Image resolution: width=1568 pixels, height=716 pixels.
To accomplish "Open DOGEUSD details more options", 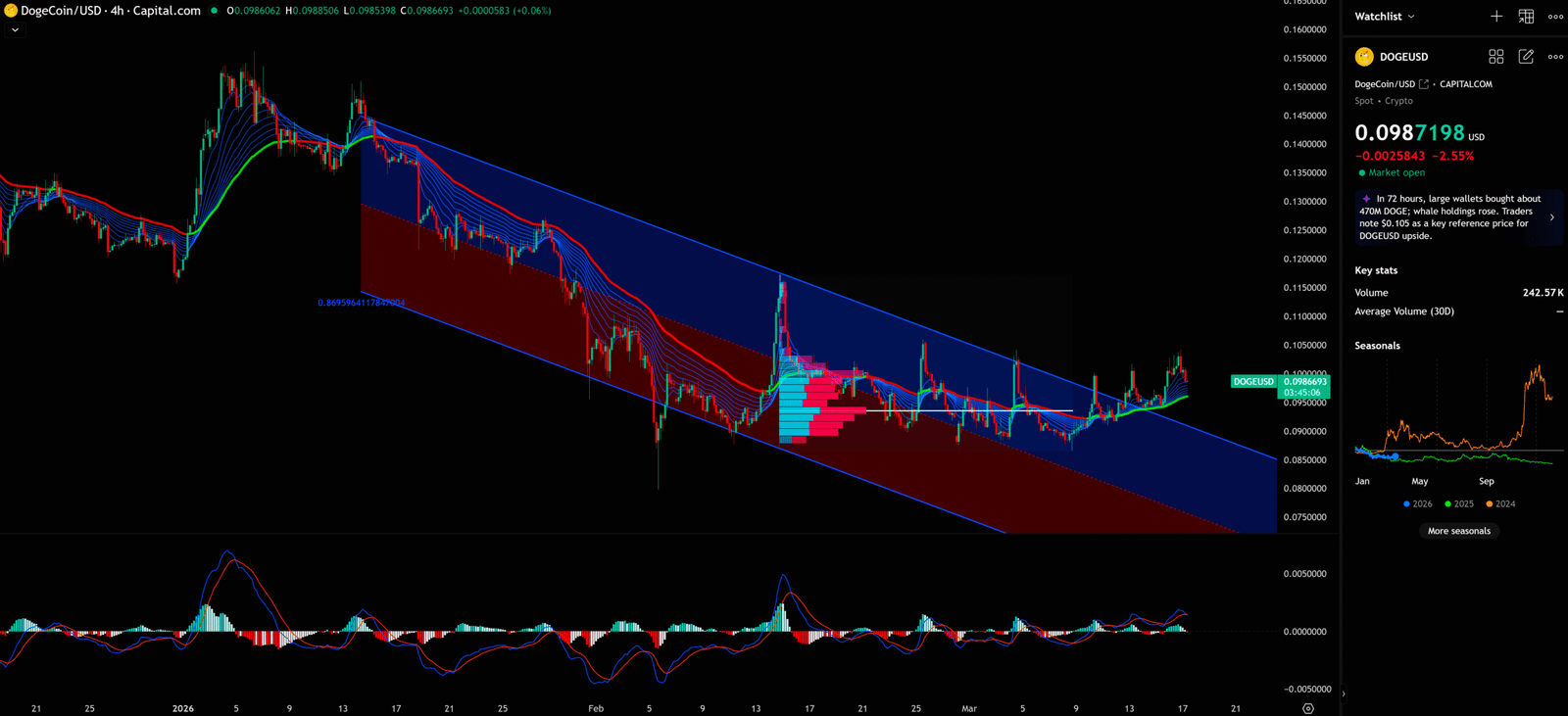I will pyautogui.click(x=1555, y=57).
